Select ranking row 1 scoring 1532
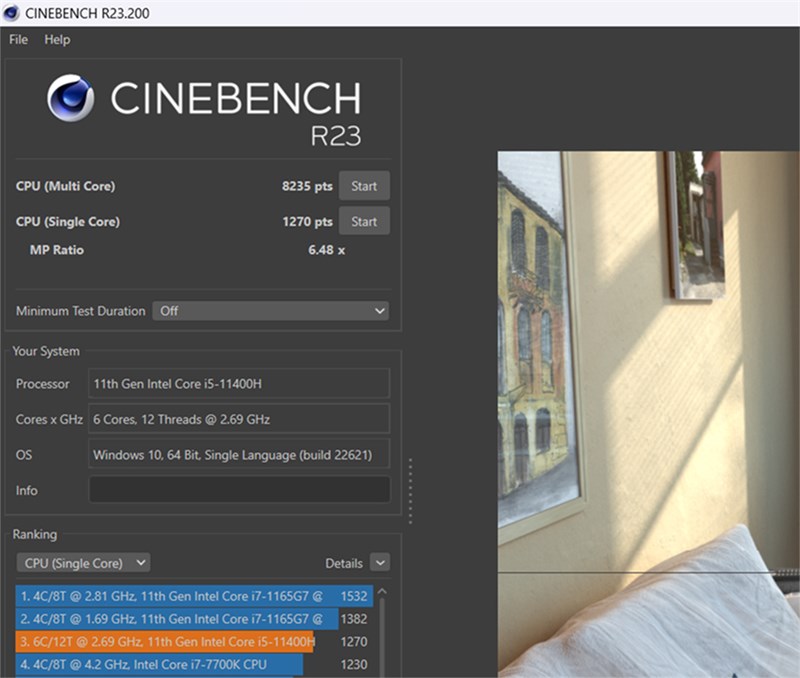 coord(194,596)
